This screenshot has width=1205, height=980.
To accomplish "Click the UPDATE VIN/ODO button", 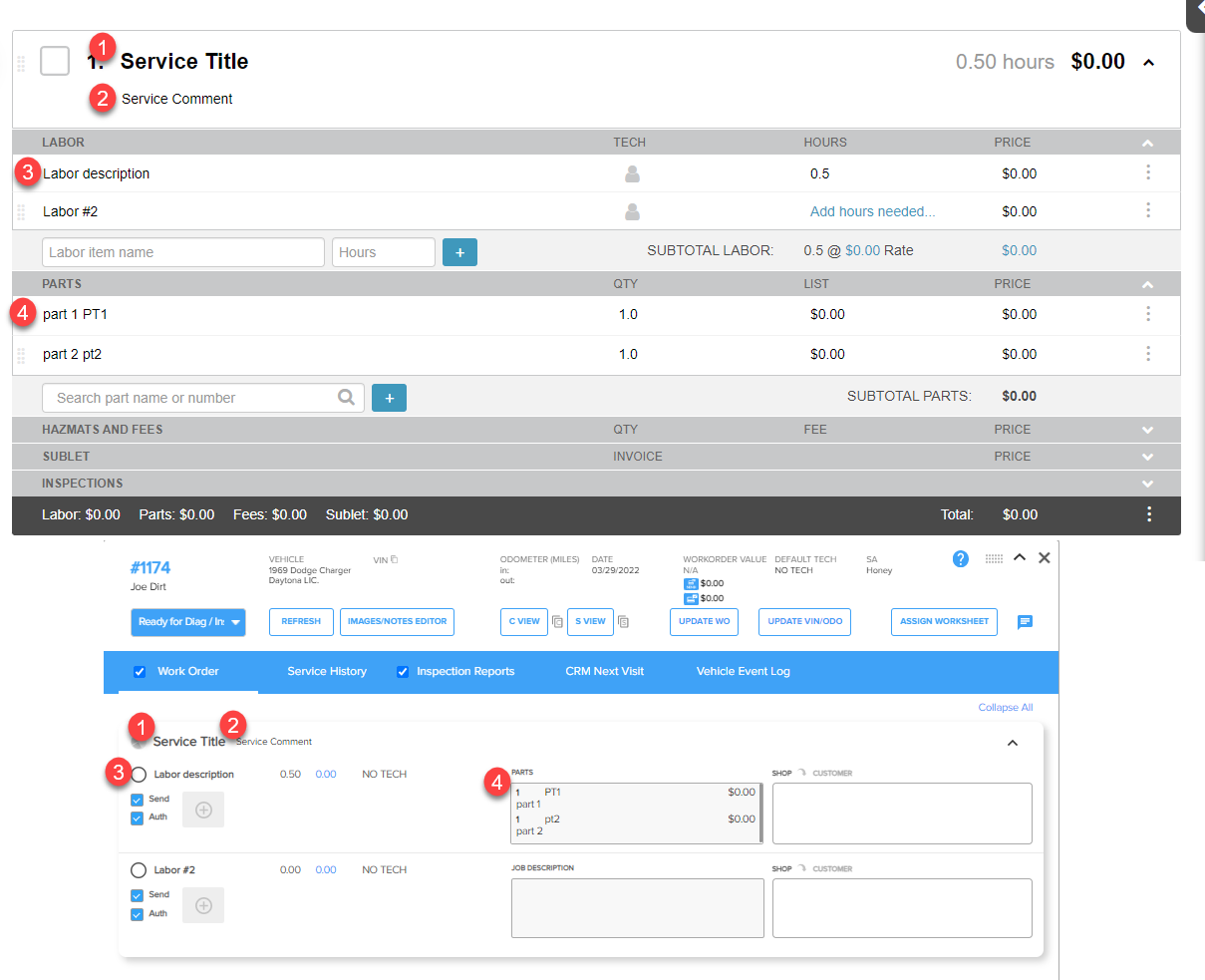I will click(x=804, y=622).
